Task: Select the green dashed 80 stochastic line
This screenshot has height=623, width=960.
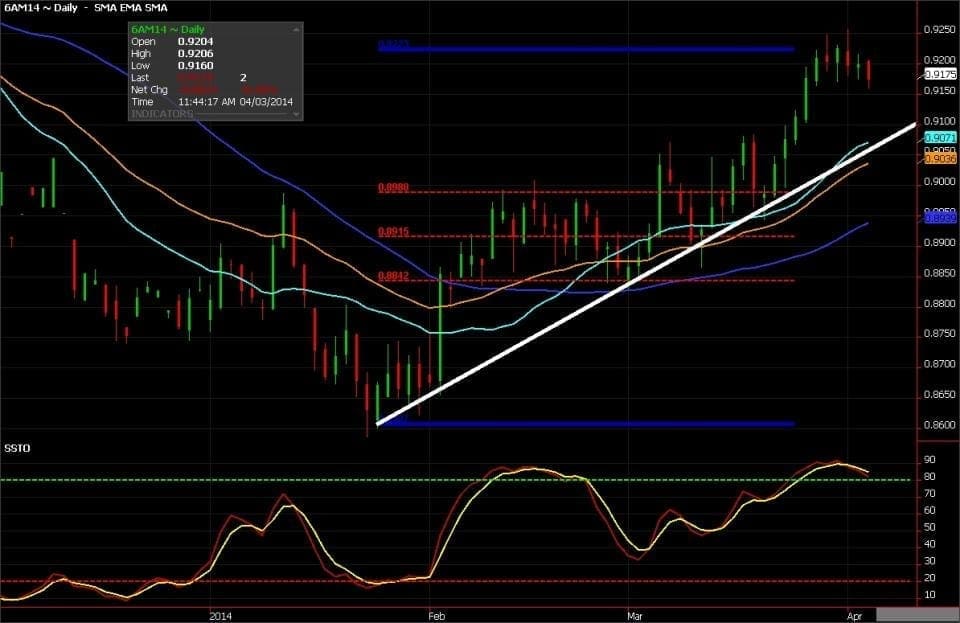Action: tap(456, 480)
